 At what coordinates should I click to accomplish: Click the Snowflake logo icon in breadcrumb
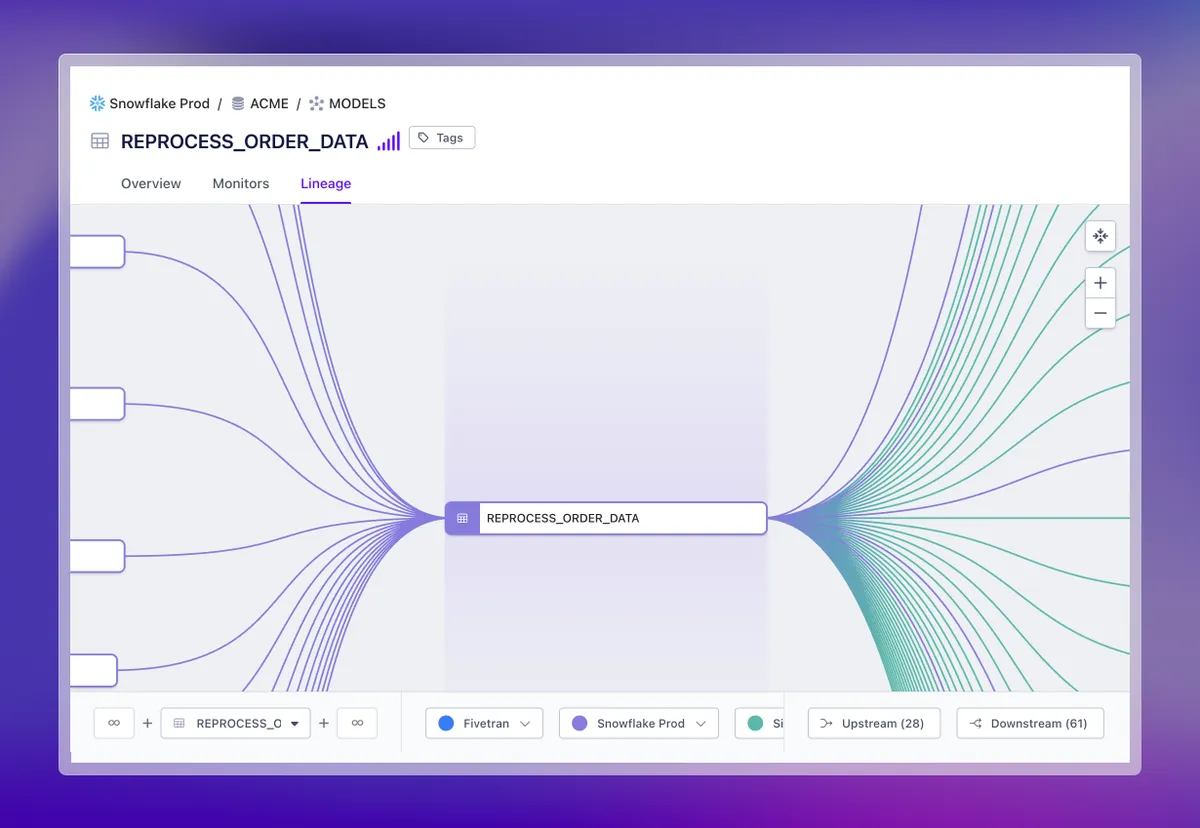pos(97,103)
